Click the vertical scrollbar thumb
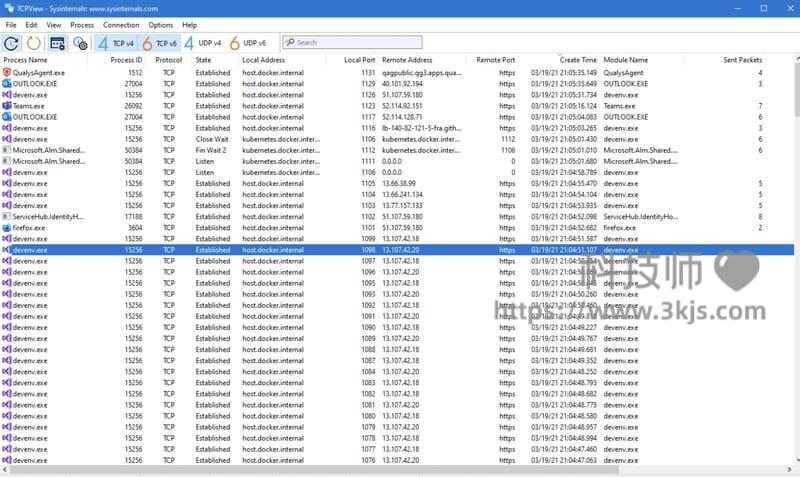This screenshot has height=477, width=800. 797,89
